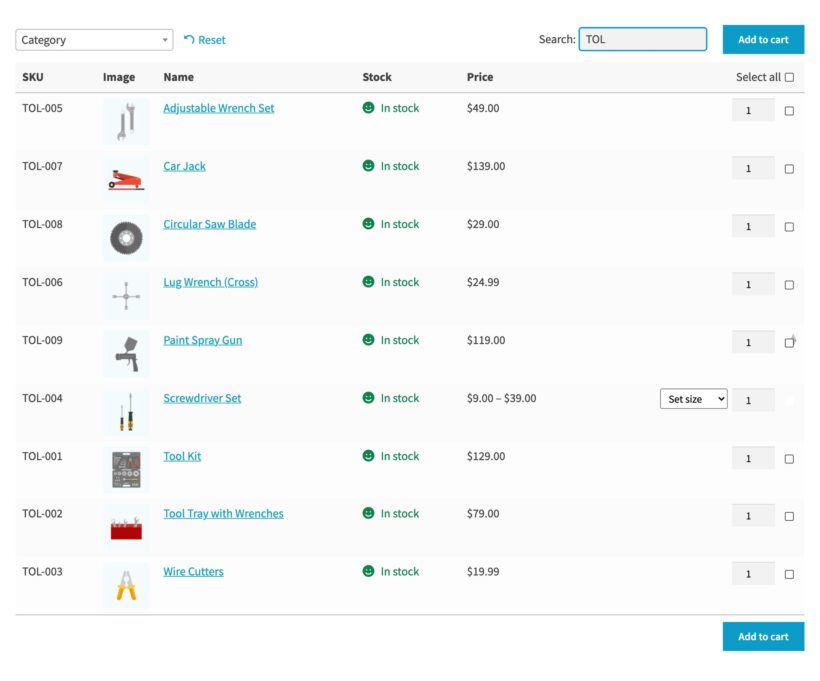Check the Wire Cutters row checkbox
820x681 pixels.
coord(789,575)
